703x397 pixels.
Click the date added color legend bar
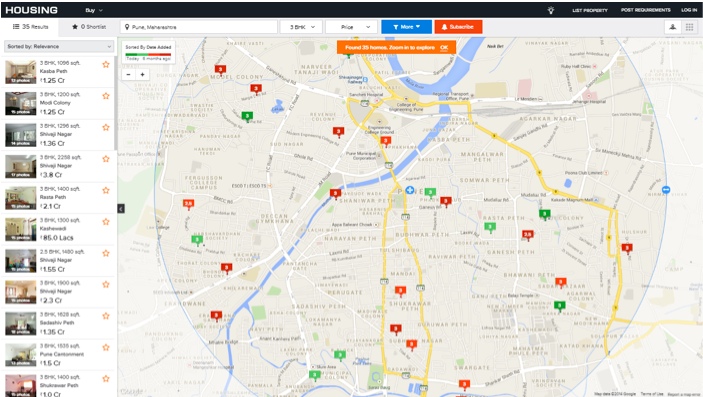click(148, 55)
